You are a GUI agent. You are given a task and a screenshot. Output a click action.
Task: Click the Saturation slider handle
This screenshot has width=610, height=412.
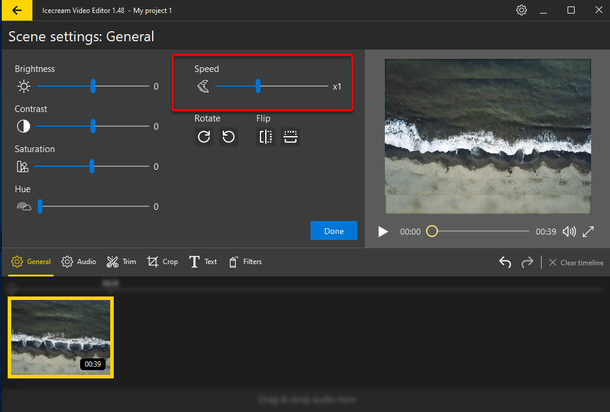(92, 166)
